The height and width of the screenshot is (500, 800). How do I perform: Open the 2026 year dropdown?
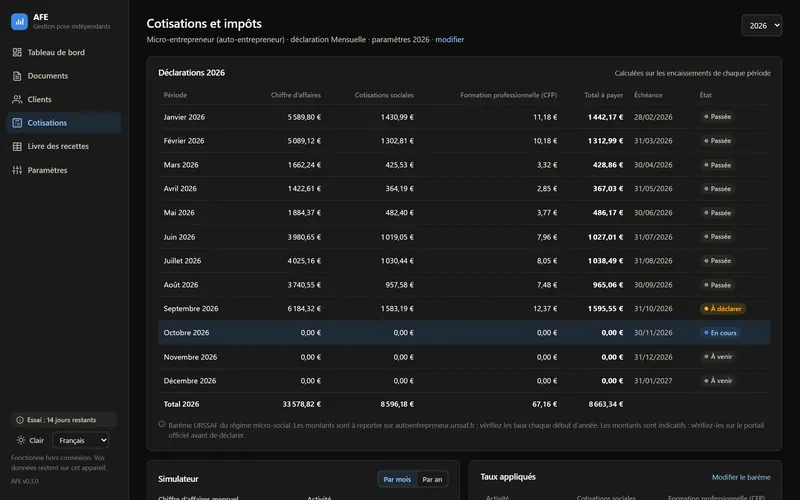(761, 26)
